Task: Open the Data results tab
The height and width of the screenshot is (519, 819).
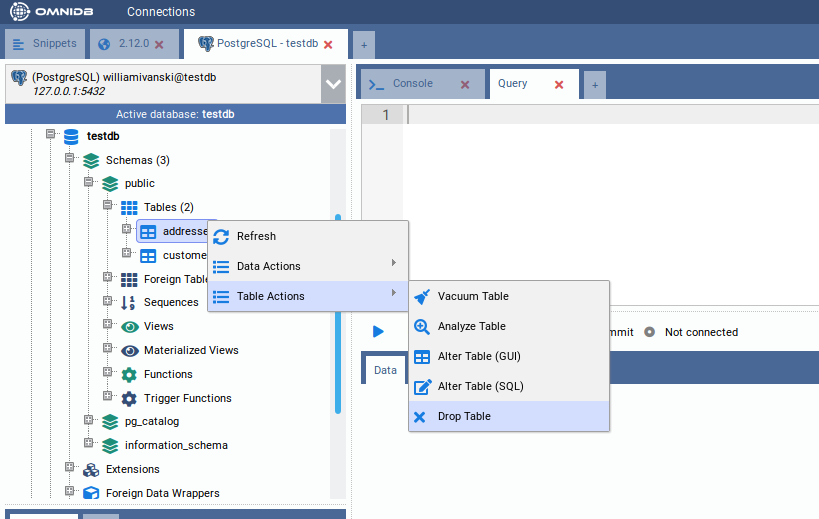Action: [385, 370]
